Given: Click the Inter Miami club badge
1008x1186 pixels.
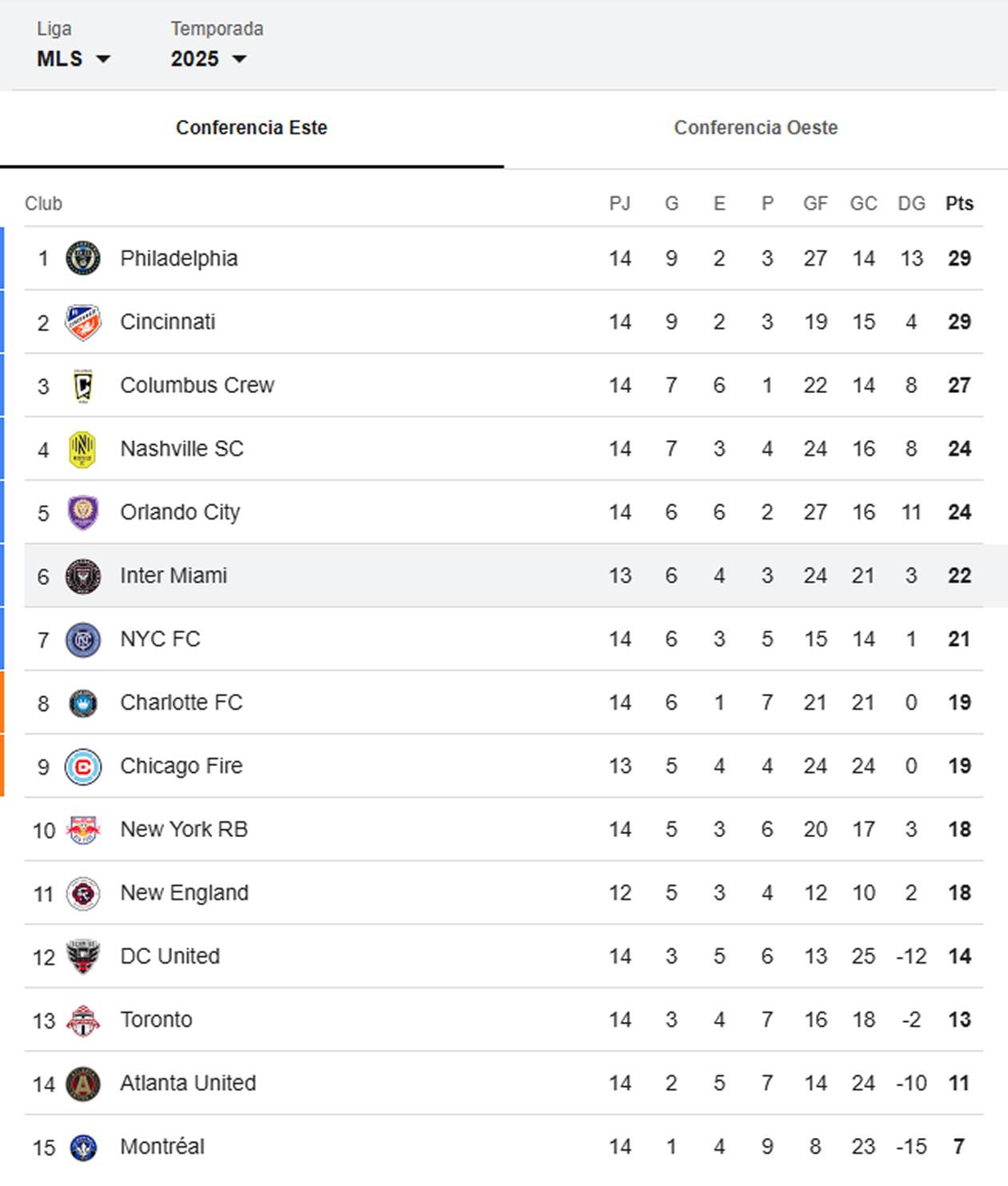Looking at the screenshot, I should click(84, 575).
